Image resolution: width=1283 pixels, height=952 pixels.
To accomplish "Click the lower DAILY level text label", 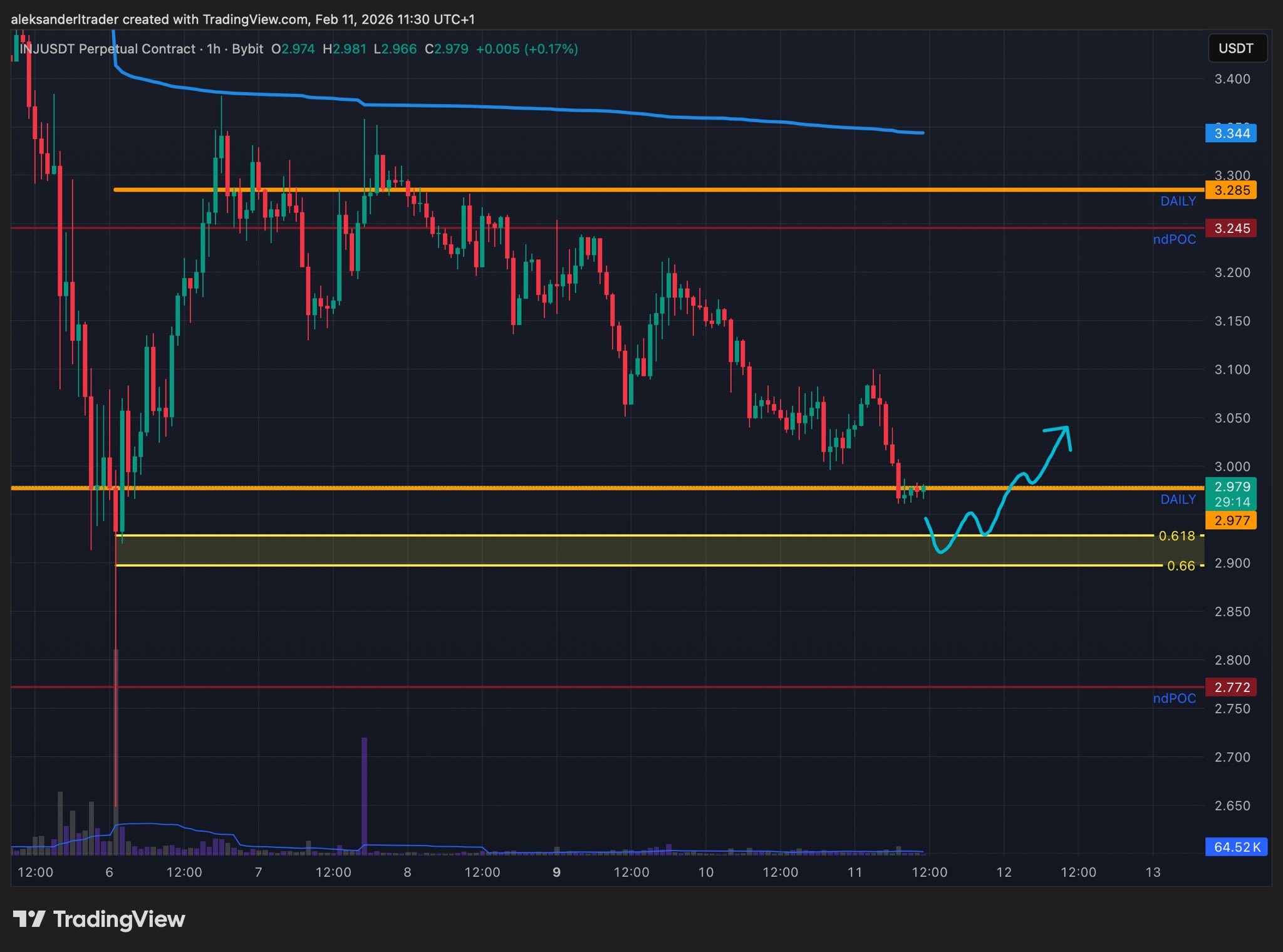I will [x=1178, y=500].
